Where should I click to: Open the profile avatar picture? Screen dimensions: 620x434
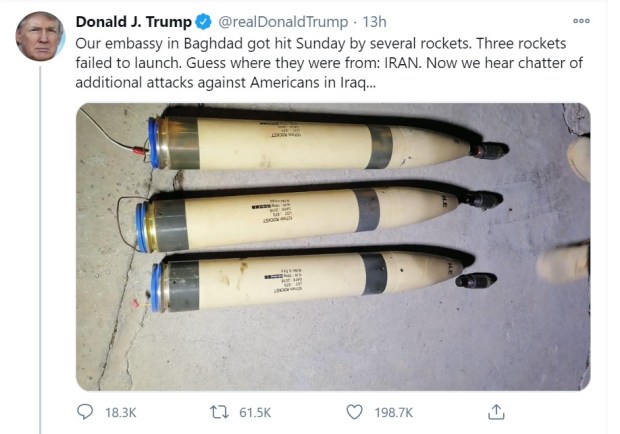40,36
